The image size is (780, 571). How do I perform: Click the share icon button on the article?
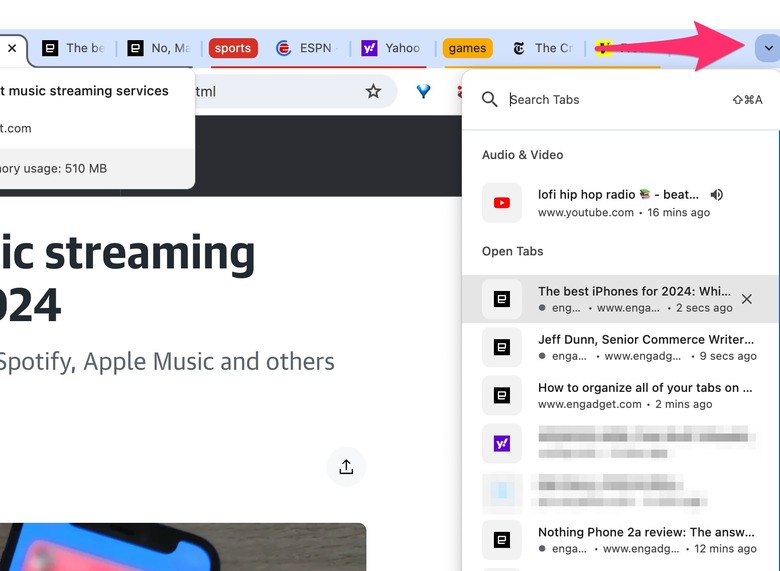(346, 467)
